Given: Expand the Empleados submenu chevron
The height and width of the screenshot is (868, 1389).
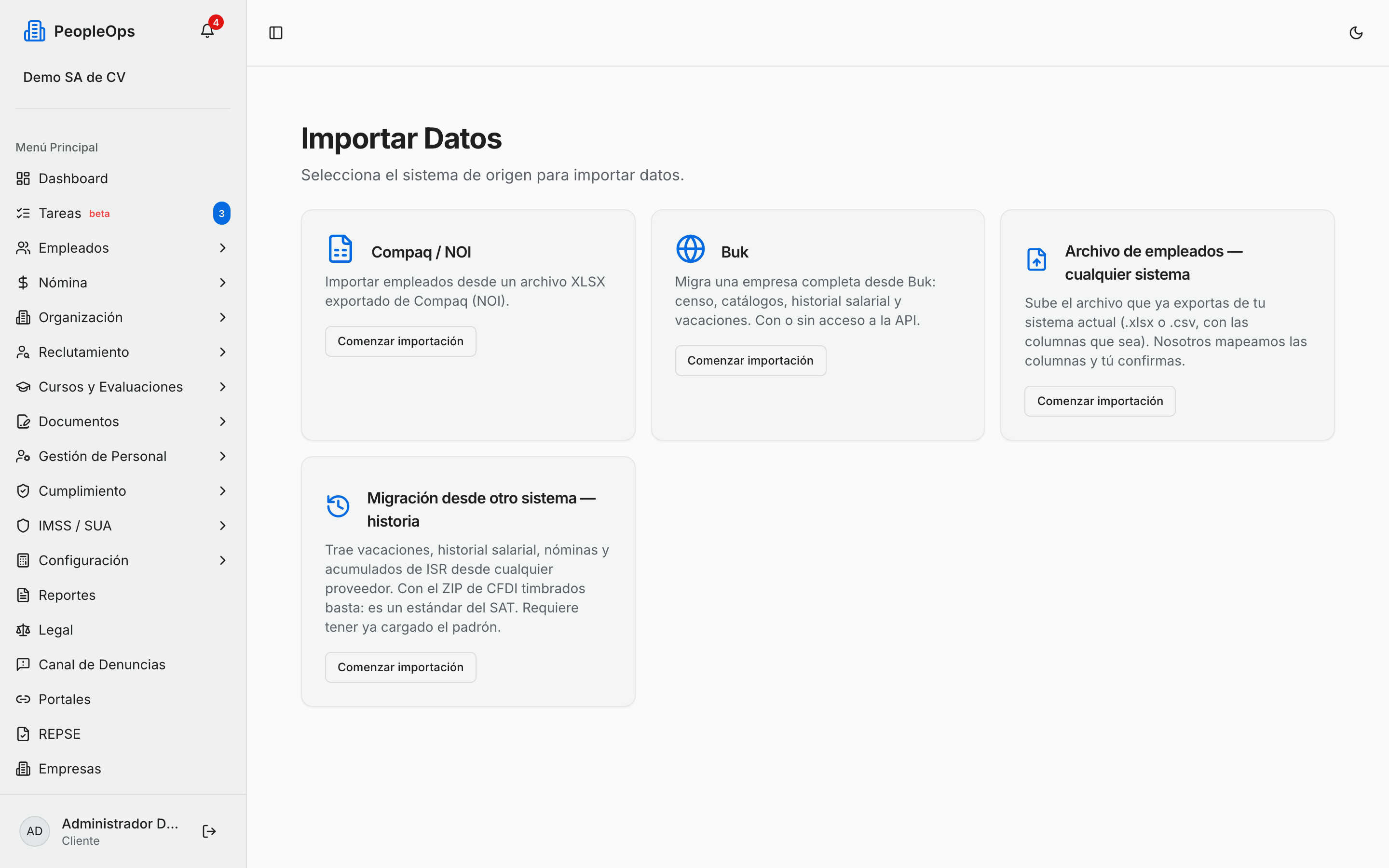Looking at the screenshot, I should pos(223,248).
